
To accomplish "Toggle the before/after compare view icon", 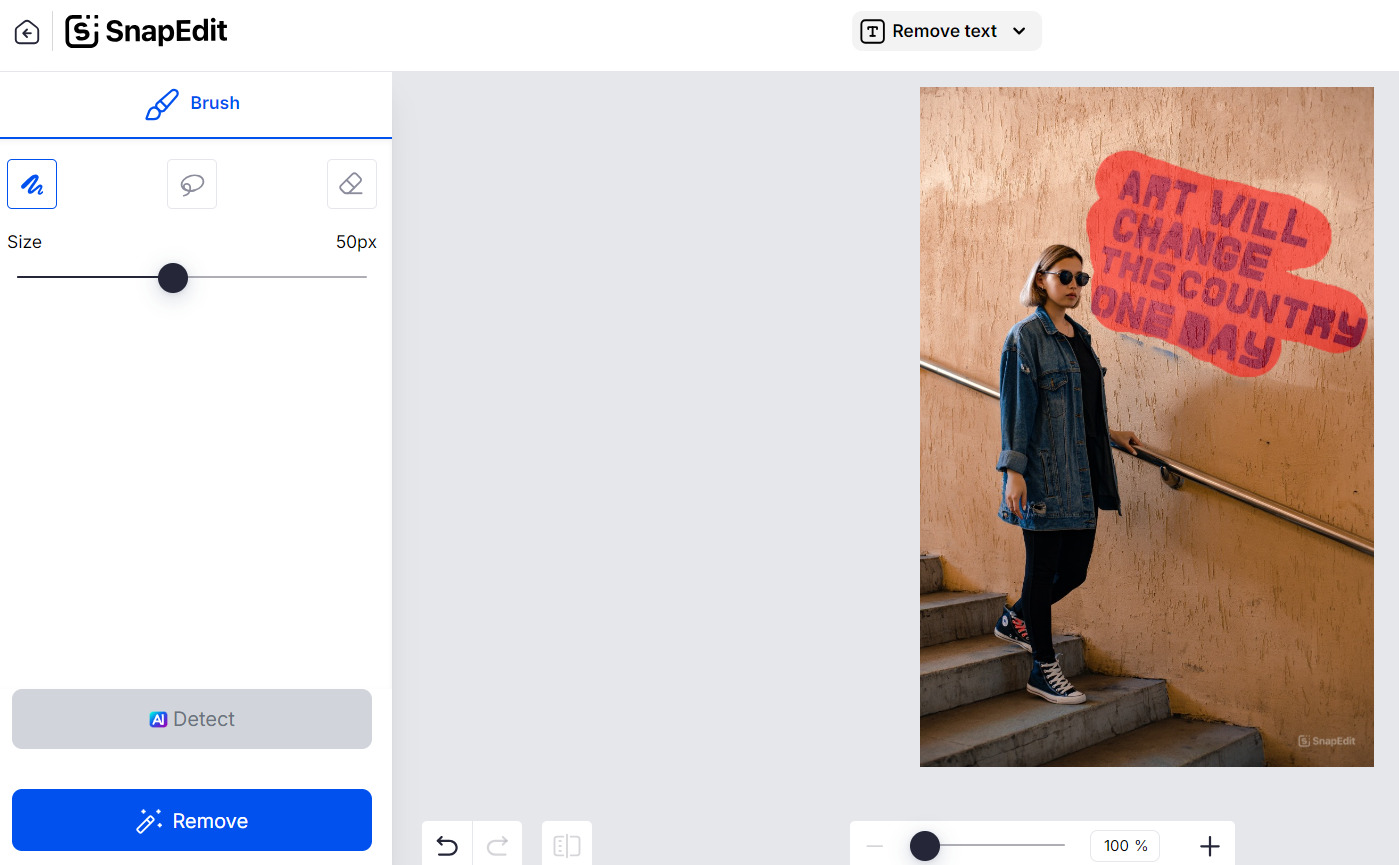I will point(567,846).
